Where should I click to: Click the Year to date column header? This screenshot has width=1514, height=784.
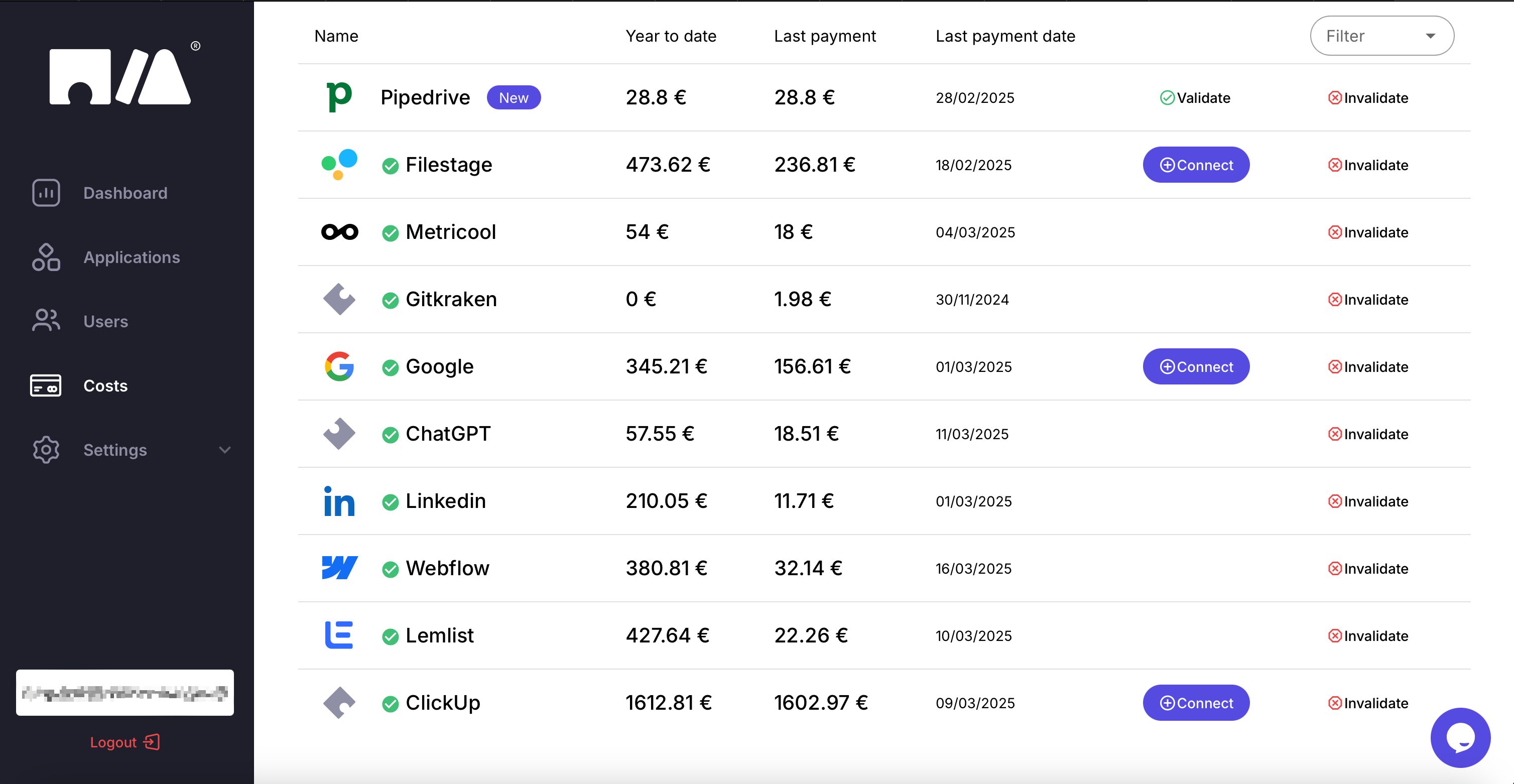pos(671,36)
